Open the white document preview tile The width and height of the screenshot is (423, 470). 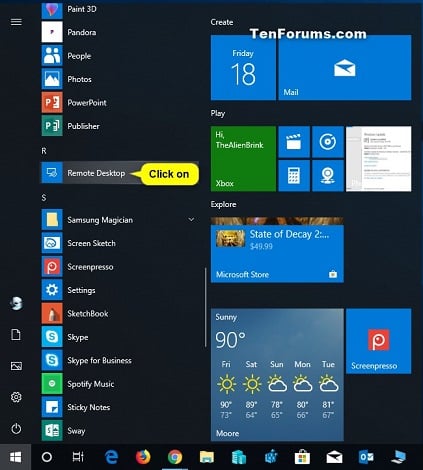[379, 158]
